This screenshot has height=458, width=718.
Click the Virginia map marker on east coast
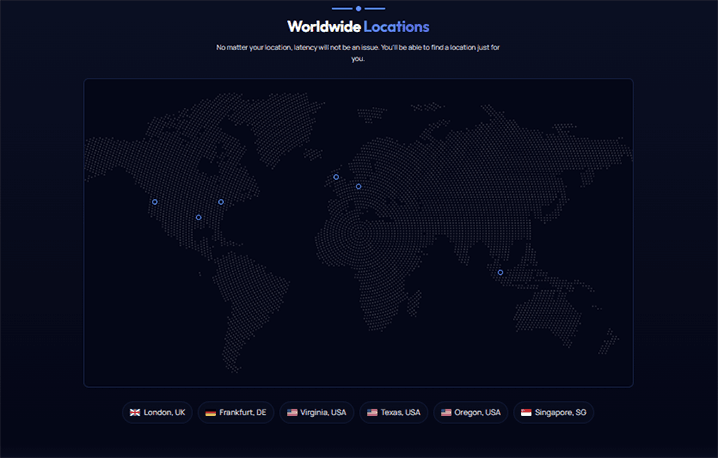tap(221, 202)
